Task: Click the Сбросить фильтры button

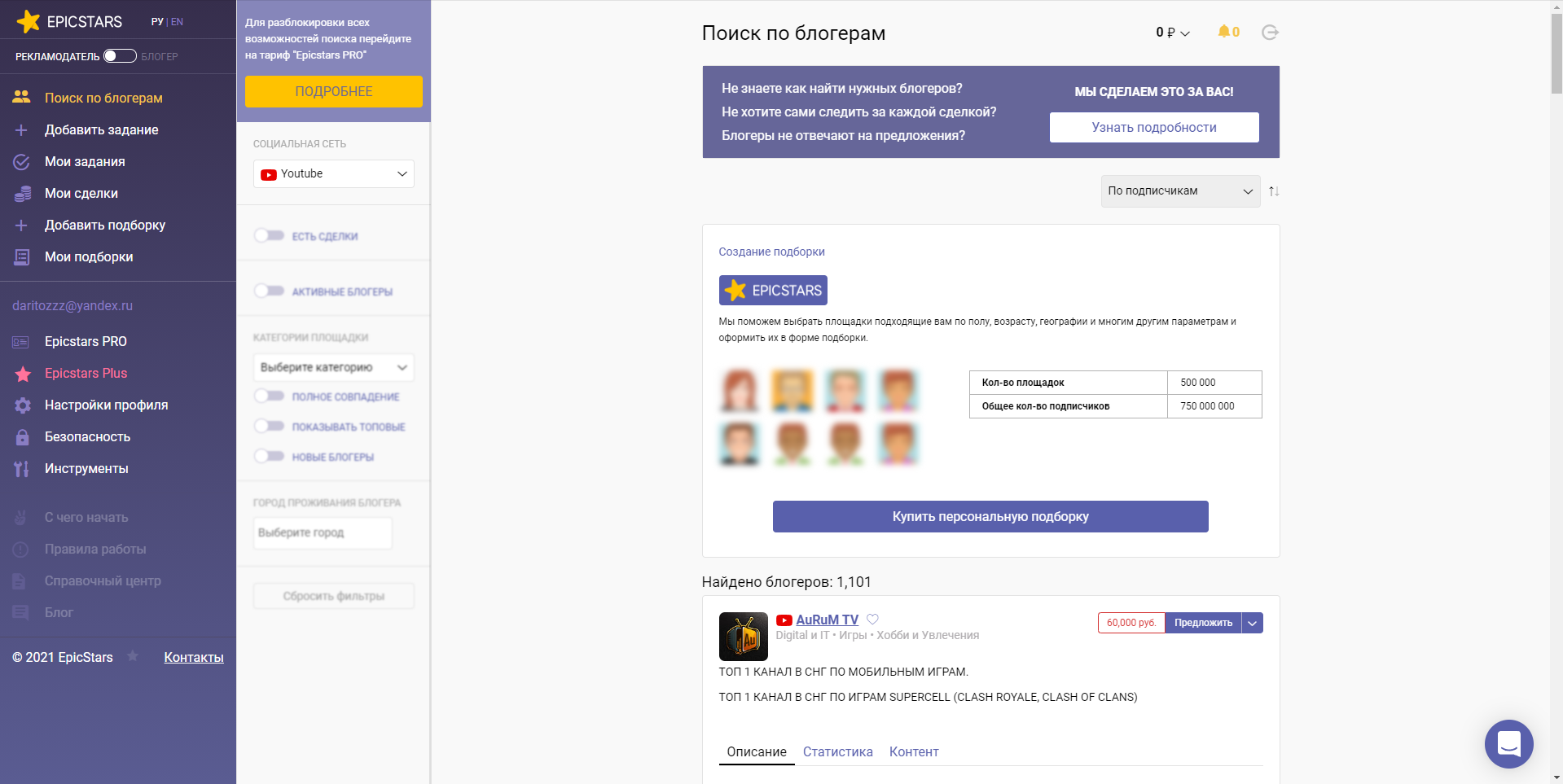Action: [334, 596]
